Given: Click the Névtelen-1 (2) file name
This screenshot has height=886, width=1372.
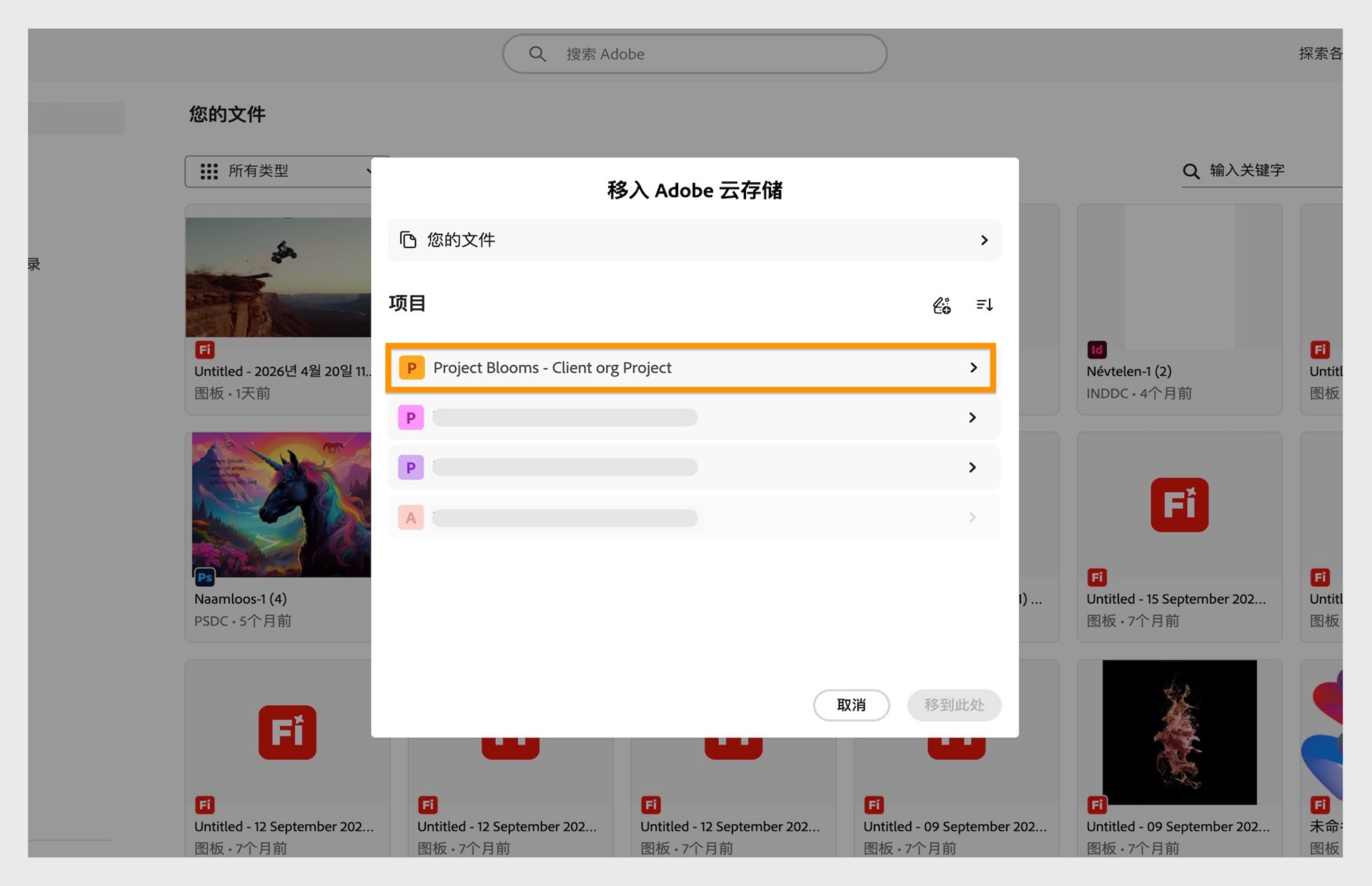Looking at the screenshot, I should [x=1129, y=372].
